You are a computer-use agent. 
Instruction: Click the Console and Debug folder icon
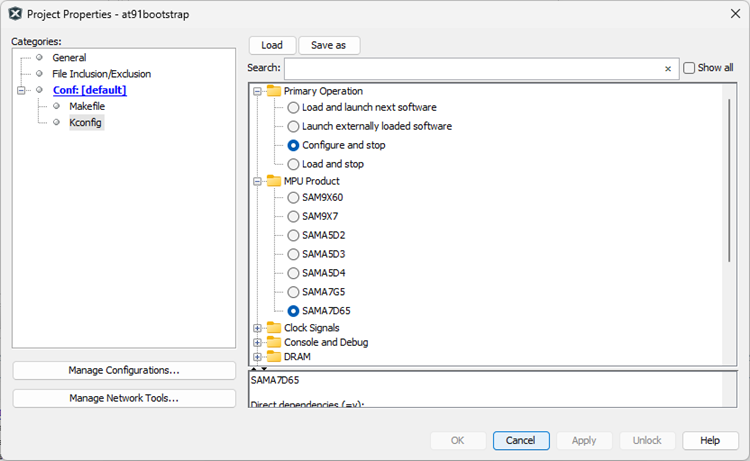(274, 343)
